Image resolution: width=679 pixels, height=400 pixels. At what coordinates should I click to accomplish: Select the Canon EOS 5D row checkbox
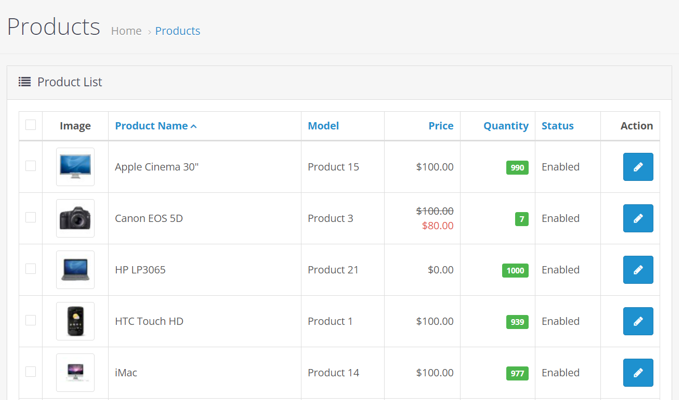pos(30,217)
